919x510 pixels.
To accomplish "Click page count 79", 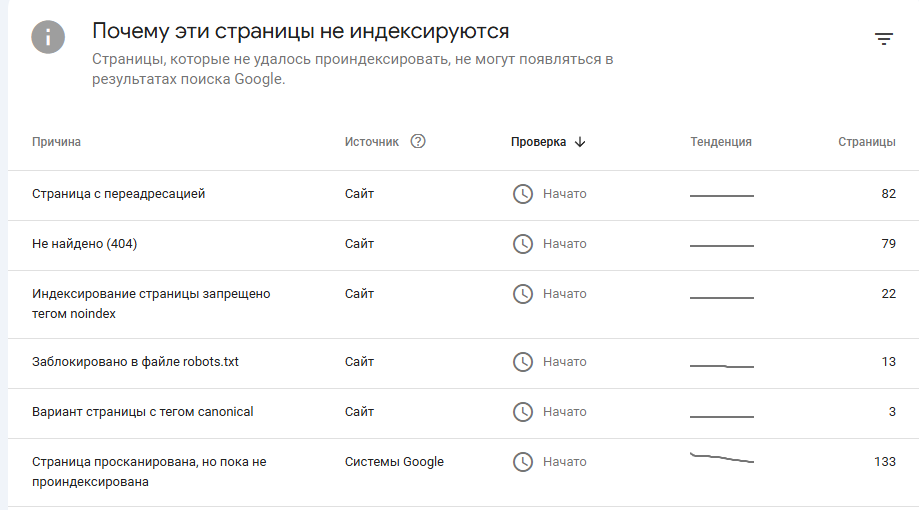I will point(889,243).
